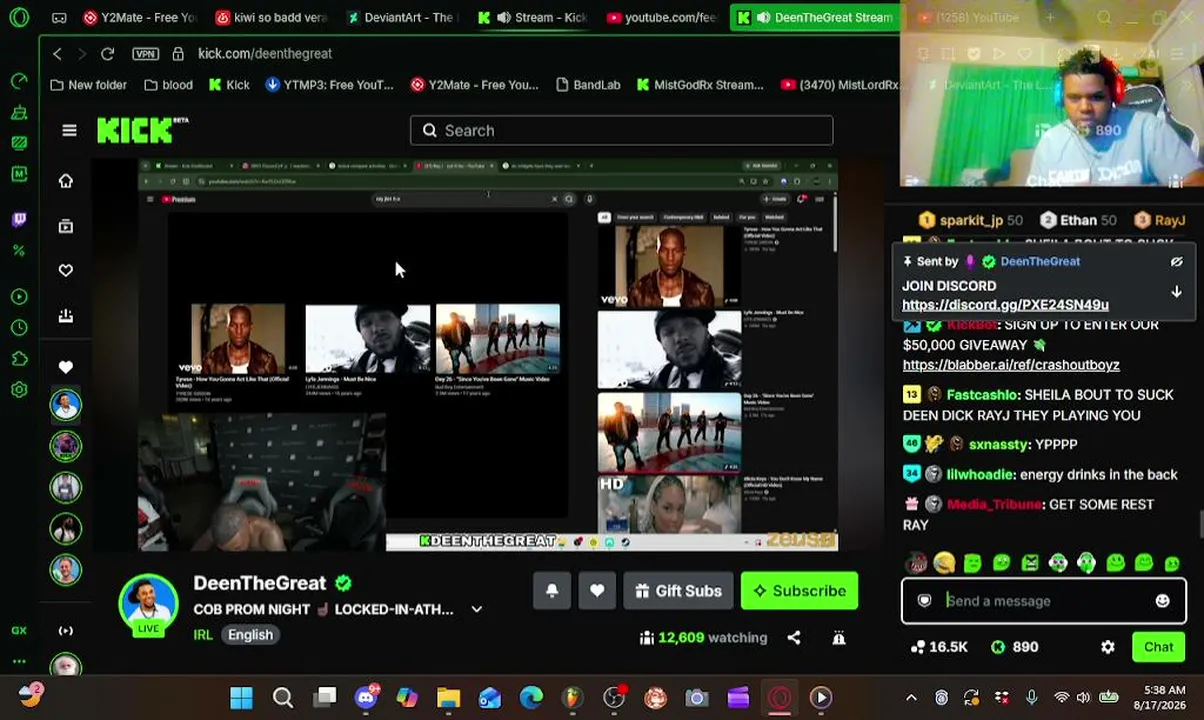Focus the Kick Search field
Viewport: 1204px width, 720px height.
point(621,130)
